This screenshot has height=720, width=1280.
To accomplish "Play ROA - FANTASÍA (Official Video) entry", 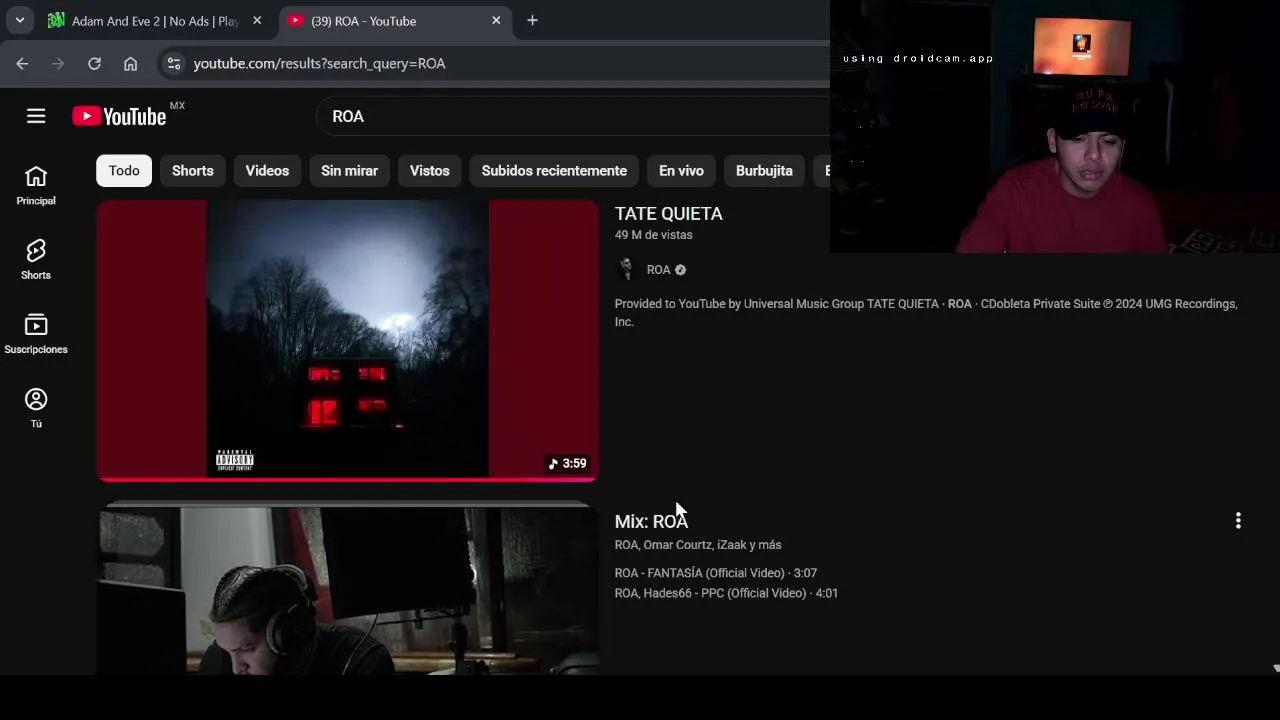I will pos(715,573).
